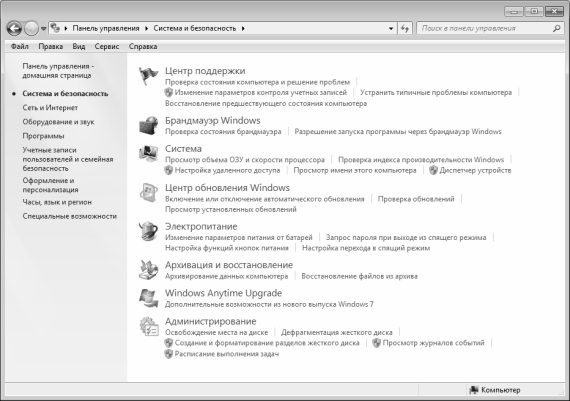Open Диспетчер устройств link
The height and width of the screenshot is (401, 570).
coord(475,170)
